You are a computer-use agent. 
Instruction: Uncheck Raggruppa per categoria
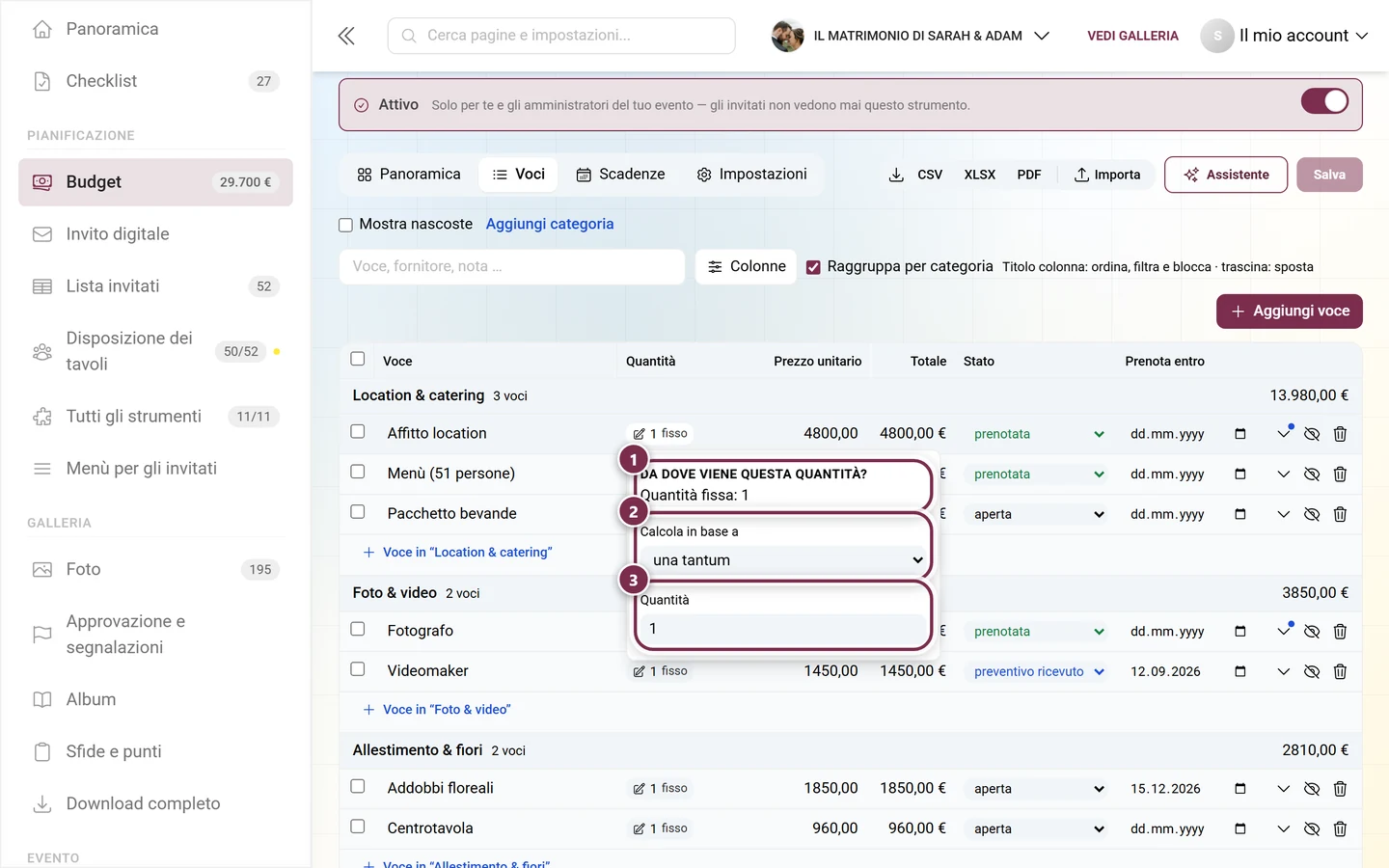point(813,267)
